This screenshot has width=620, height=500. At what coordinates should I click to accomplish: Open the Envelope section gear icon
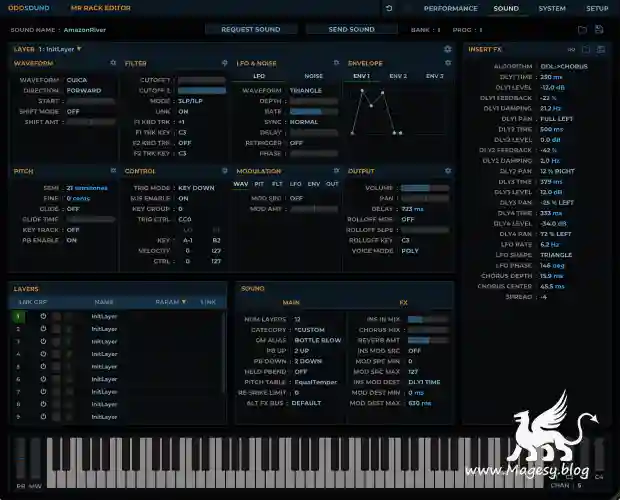pyautogui.click(x=448, y=63)
